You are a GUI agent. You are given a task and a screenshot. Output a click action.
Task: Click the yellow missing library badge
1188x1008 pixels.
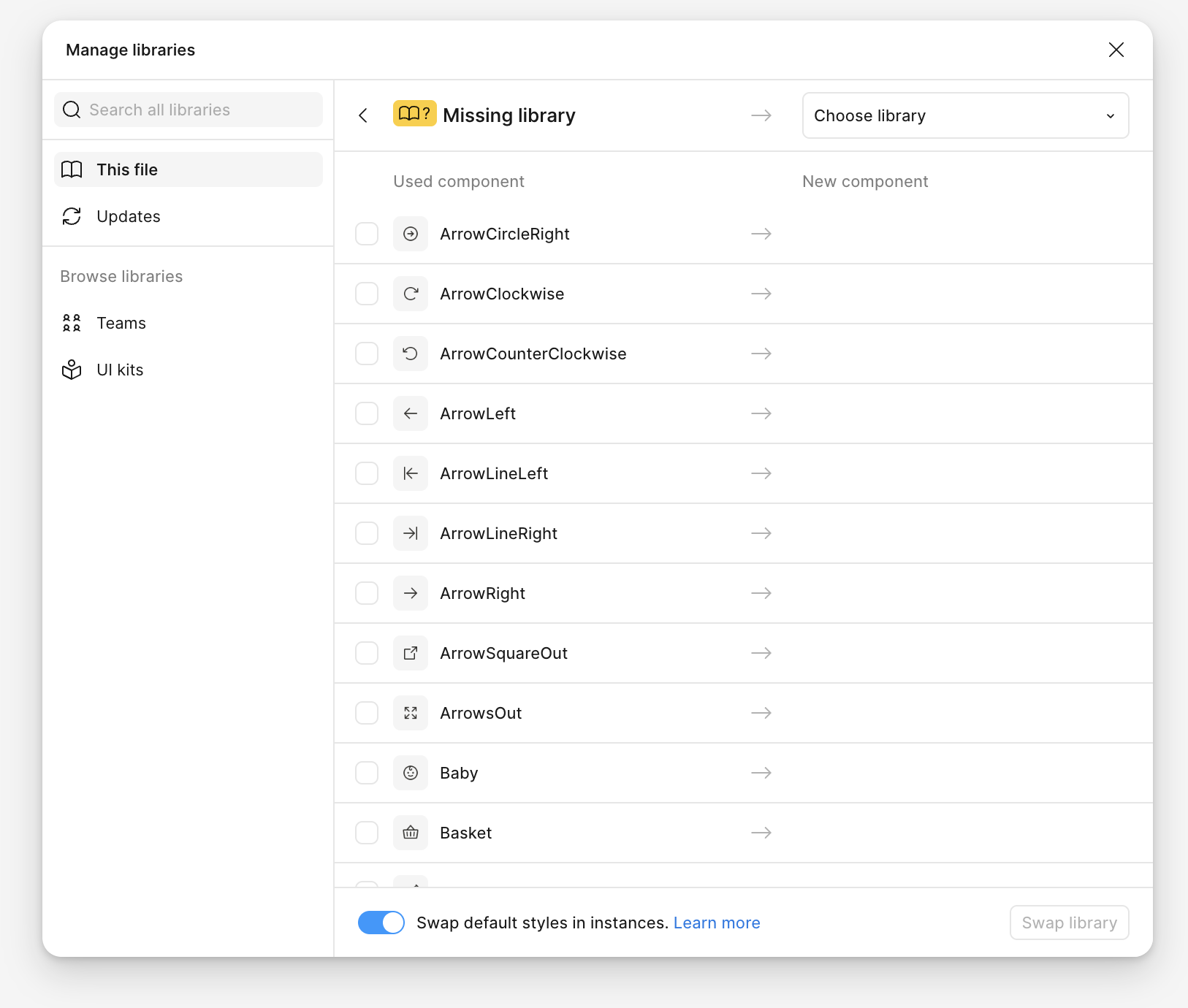[x=414, y=114]
